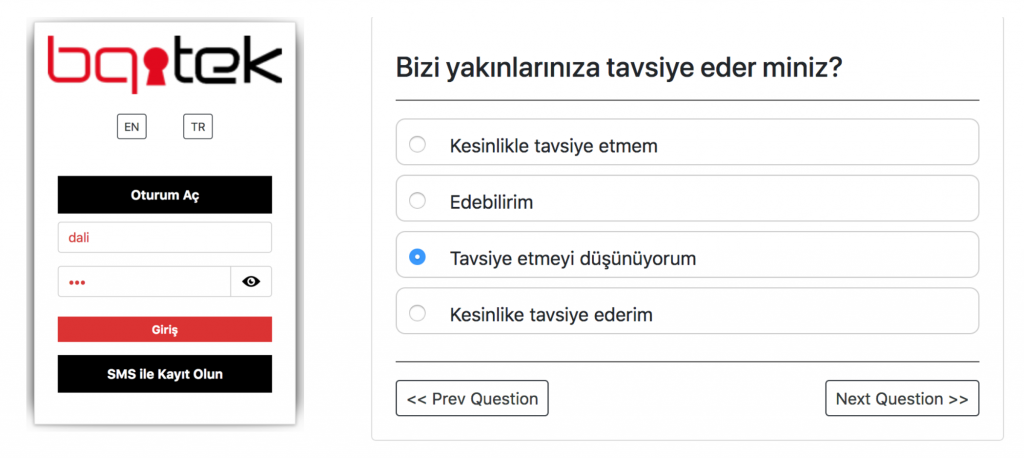Viewport: 1024px width, 458px height.
Task: Choose the Edebilirim radio option
Action: (x=417, y=201)
